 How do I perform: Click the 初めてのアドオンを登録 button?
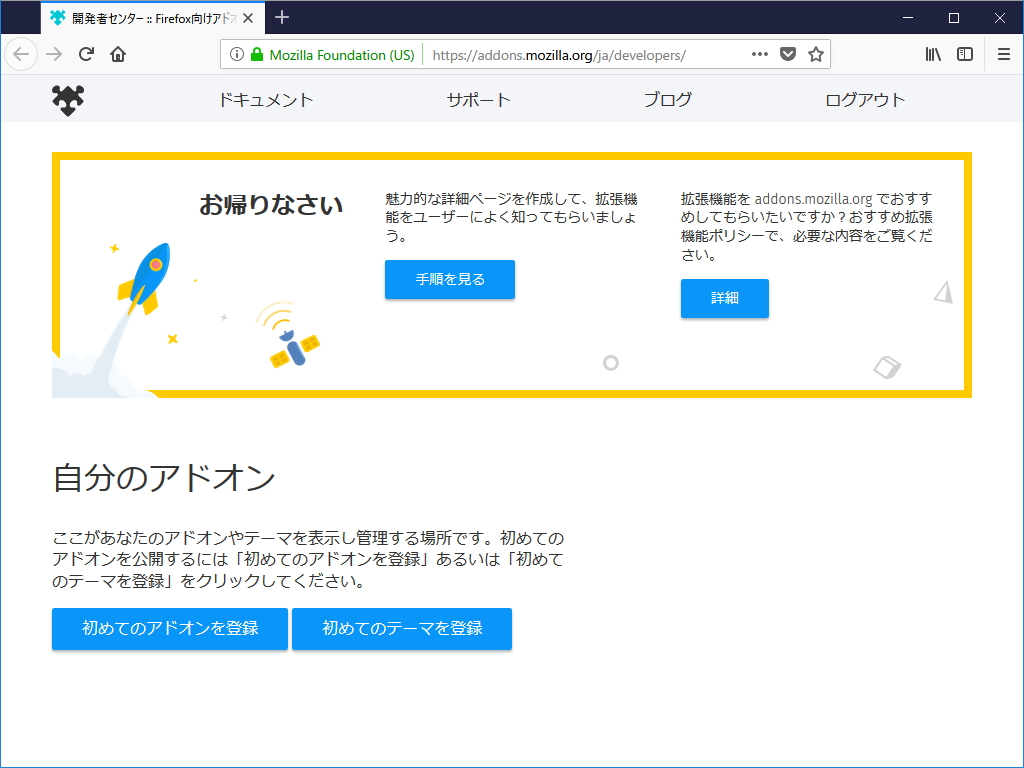pos(169,629)
